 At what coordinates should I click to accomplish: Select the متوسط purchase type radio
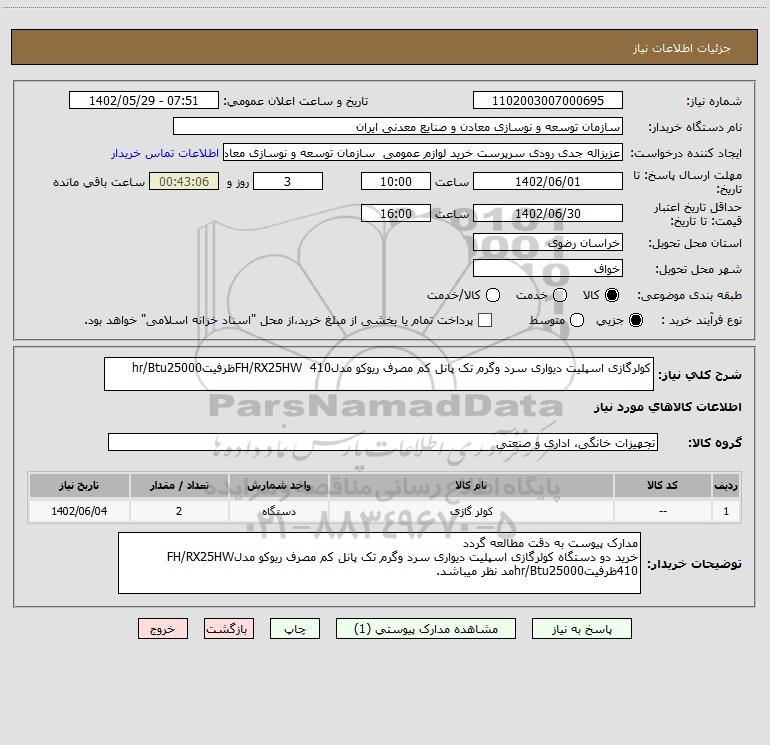click(577, 320)
